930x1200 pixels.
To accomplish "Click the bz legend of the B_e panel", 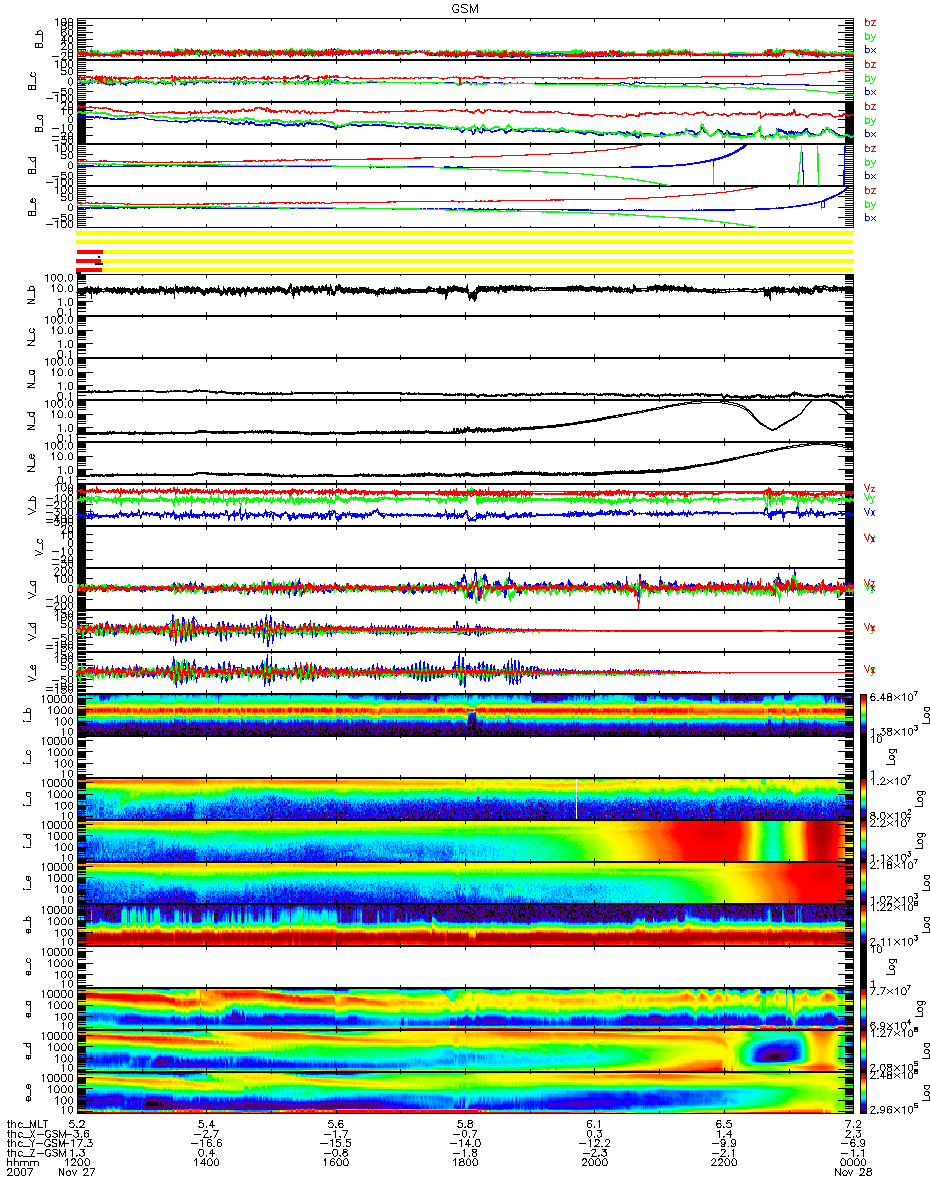I will pyautogui.click(x=870, y=190).
